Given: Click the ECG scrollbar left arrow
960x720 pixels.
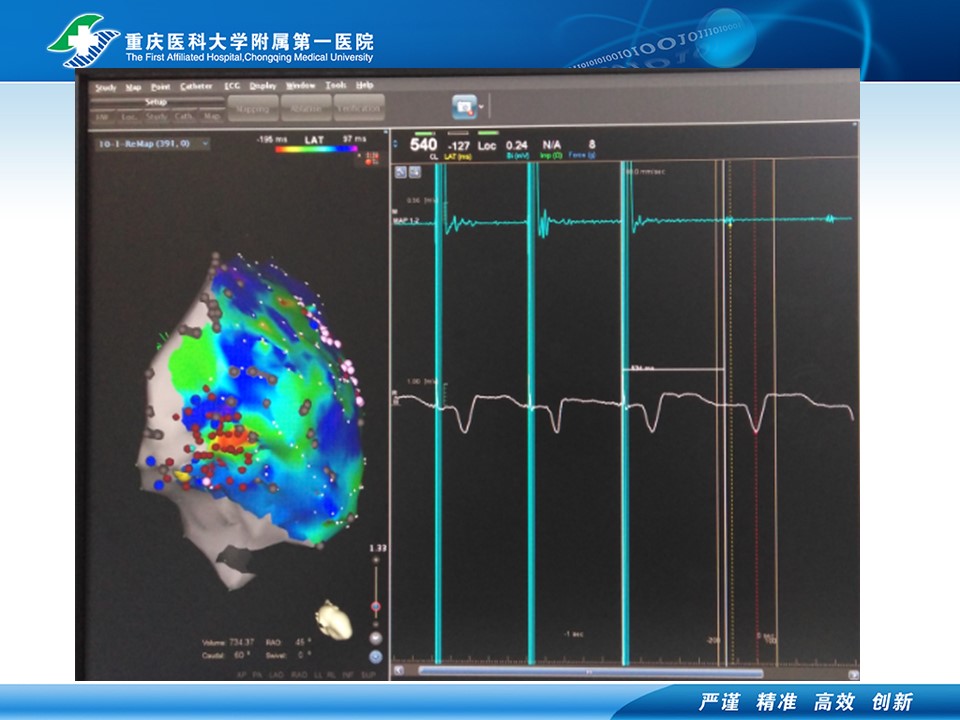Looking at the screenshot, I should point(398,671).
